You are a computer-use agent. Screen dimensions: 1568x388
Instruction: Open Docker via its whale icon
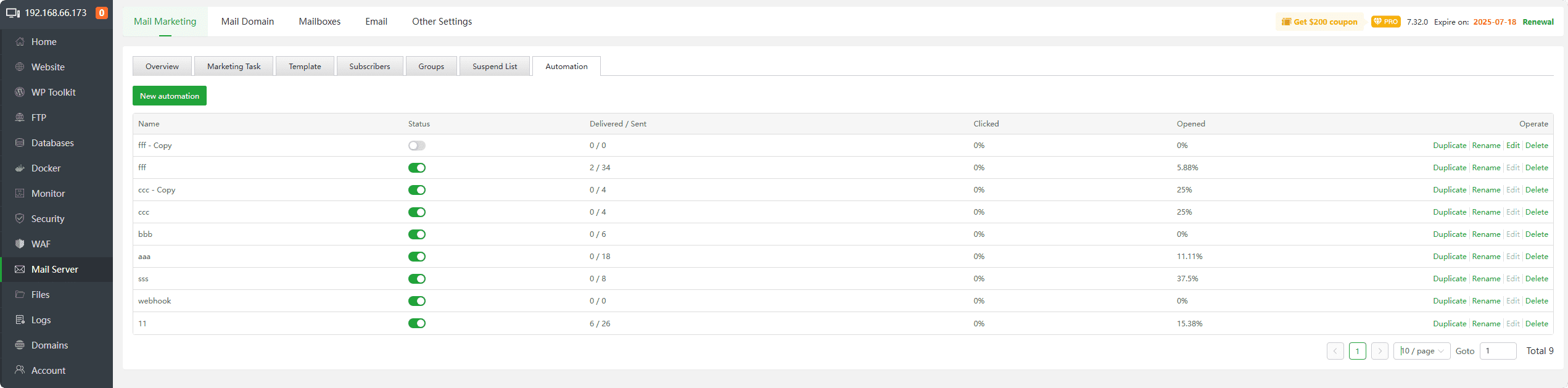(x=20, y=168)
